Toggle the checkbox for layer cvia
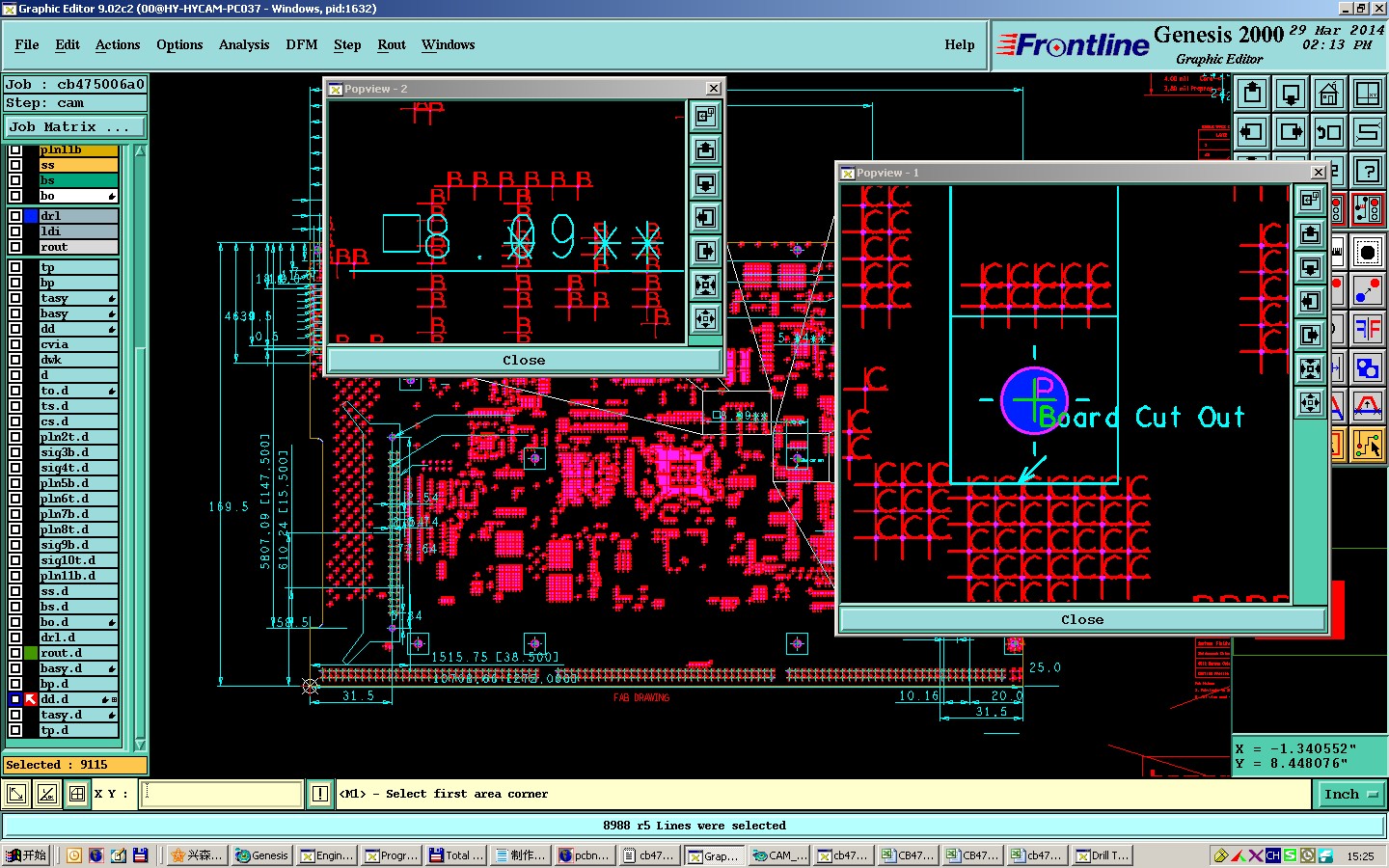The image size is (1389, 868). (x=15, y=344)
